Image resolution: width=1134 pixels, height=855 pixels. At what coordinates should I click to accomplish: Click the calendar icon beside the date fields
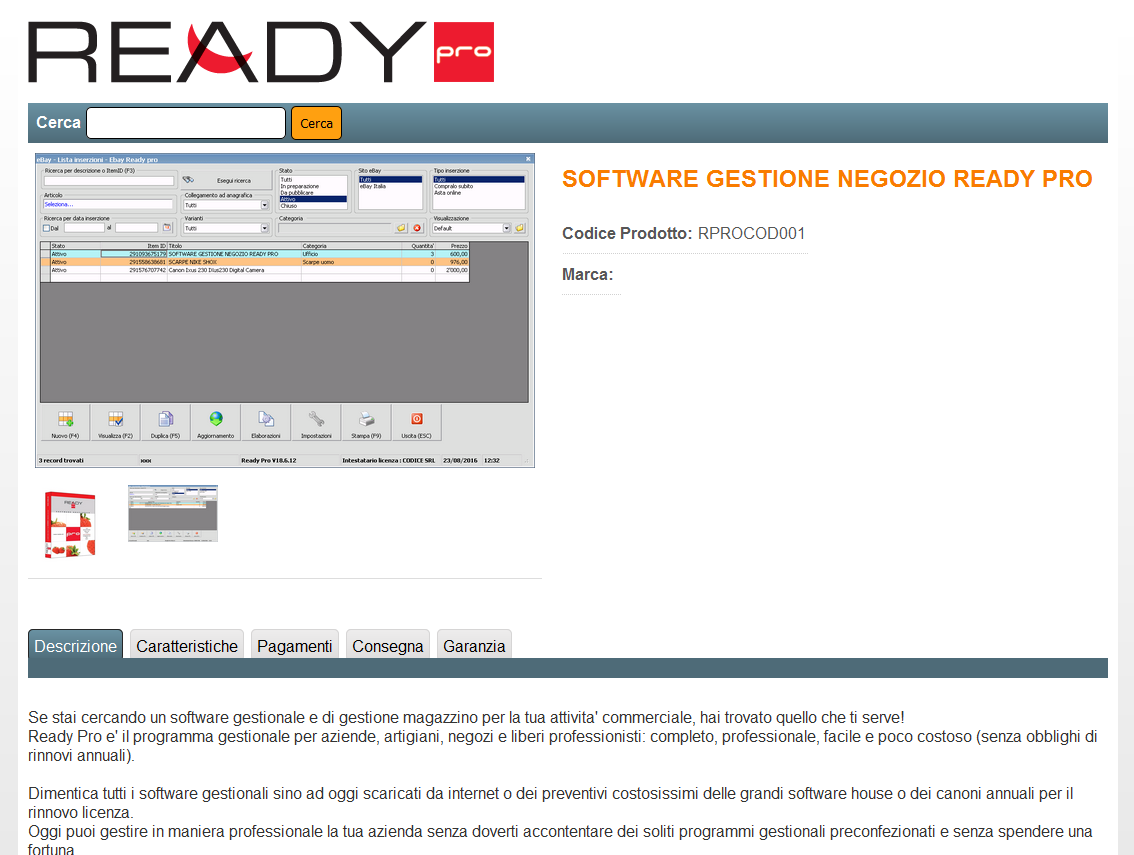[167, 228]
